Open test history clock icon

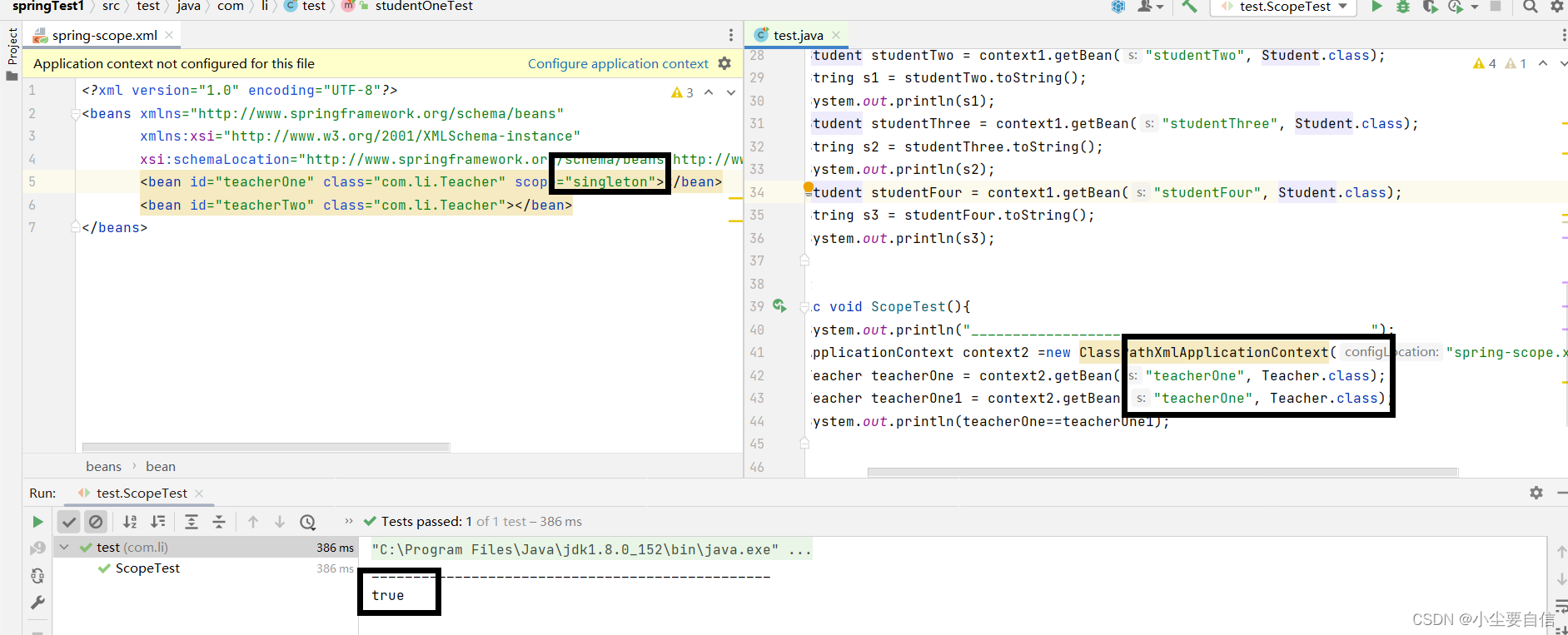coord(308,522)
